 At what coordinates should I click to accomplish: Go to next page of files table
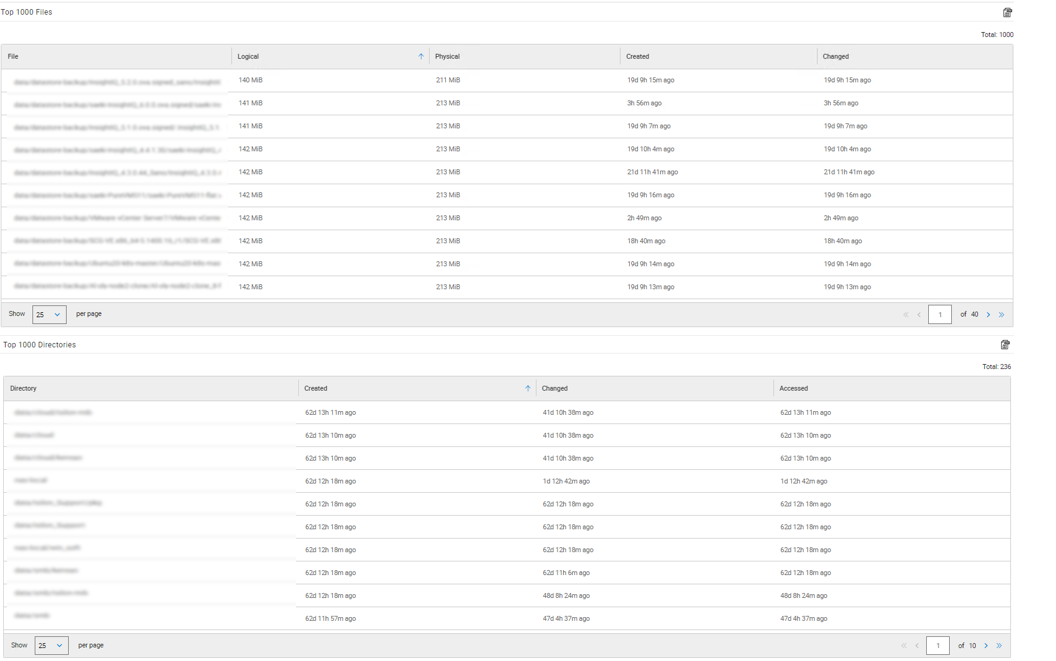pos(989,315)
